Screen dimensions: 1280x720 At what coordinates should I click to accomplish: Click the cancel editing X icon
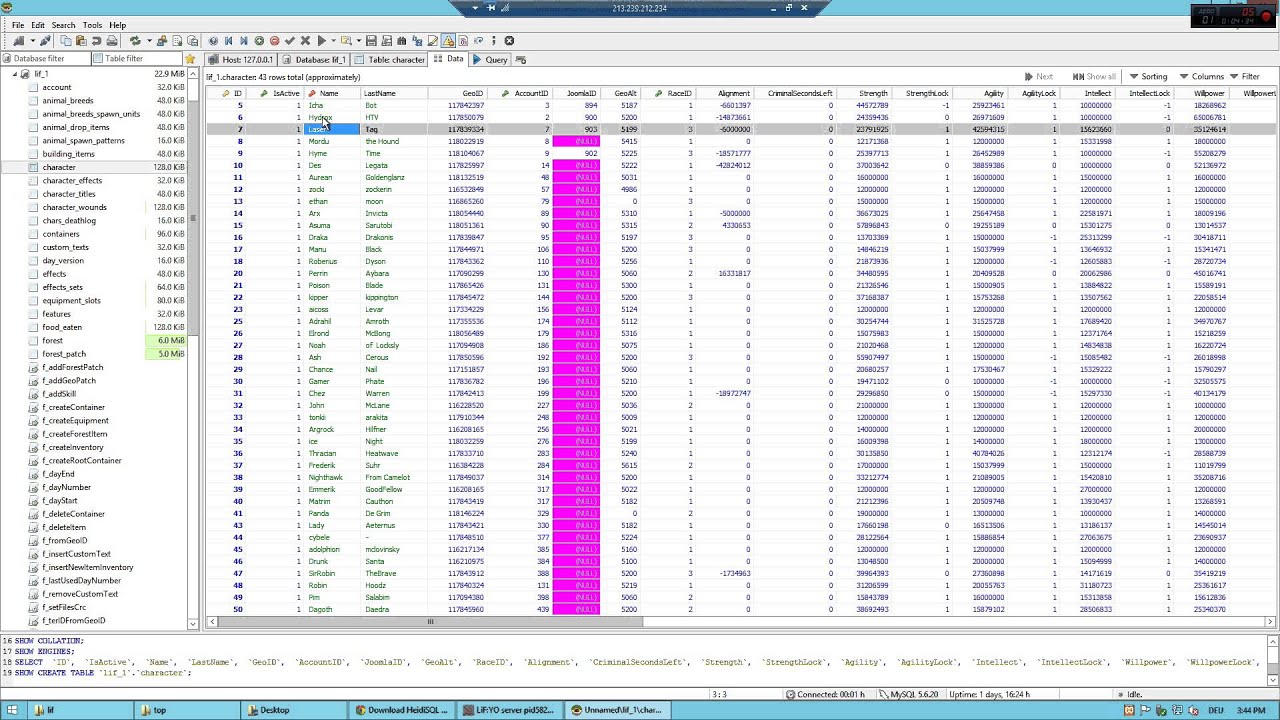pyautogui.click(x=305, y=41)
